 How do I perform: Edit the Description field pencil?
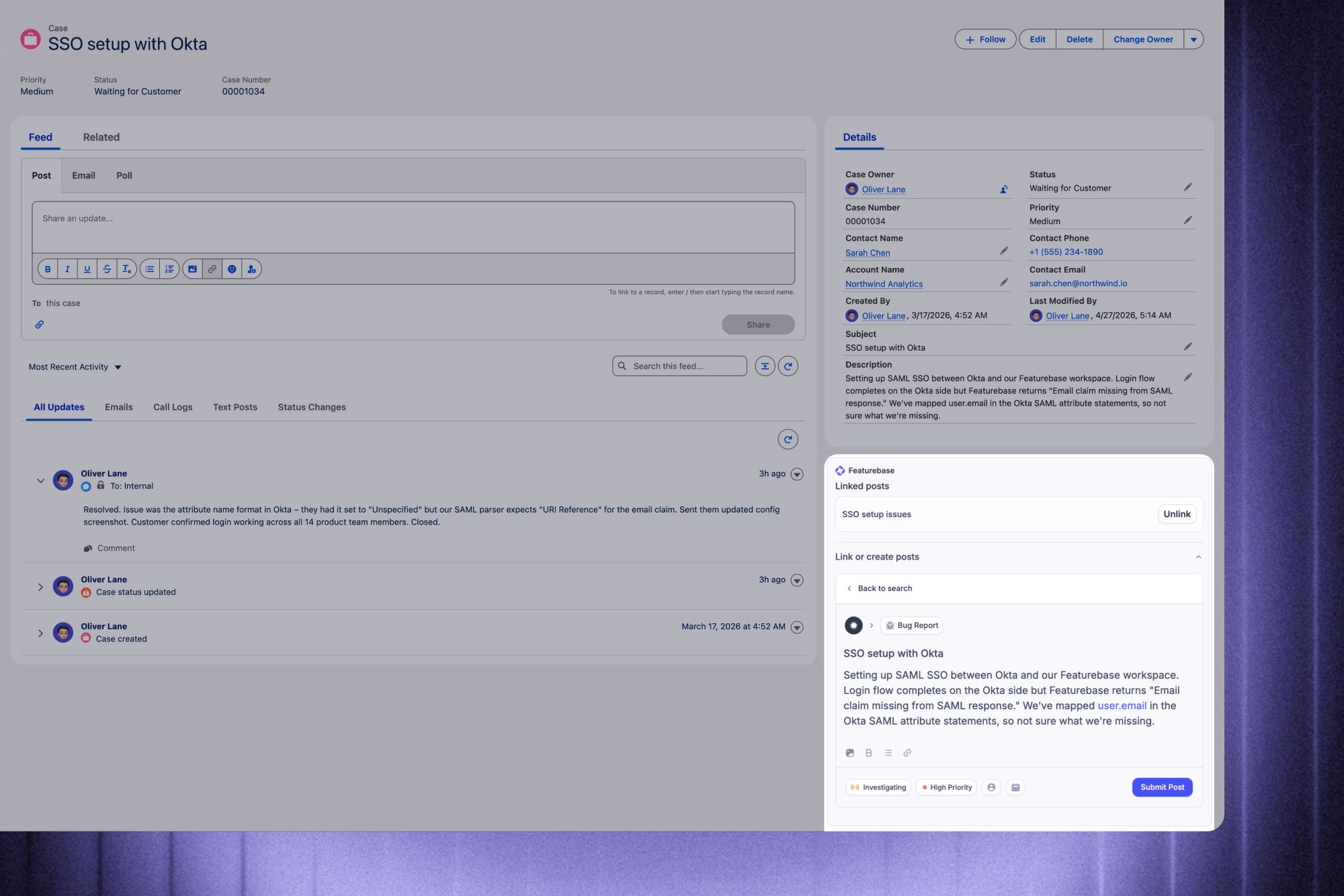[x=1187, y=377]
